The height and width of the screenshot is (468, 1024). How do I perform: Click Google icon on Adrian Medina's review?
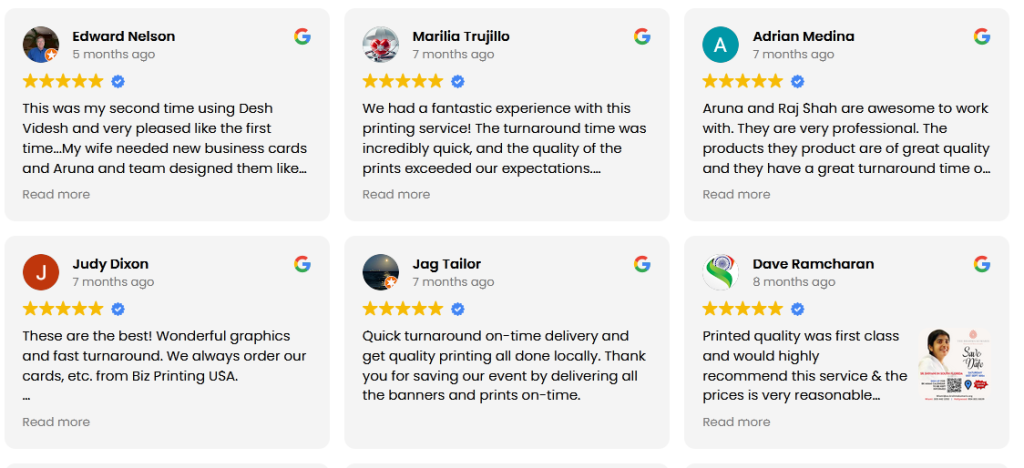[982, 36]
